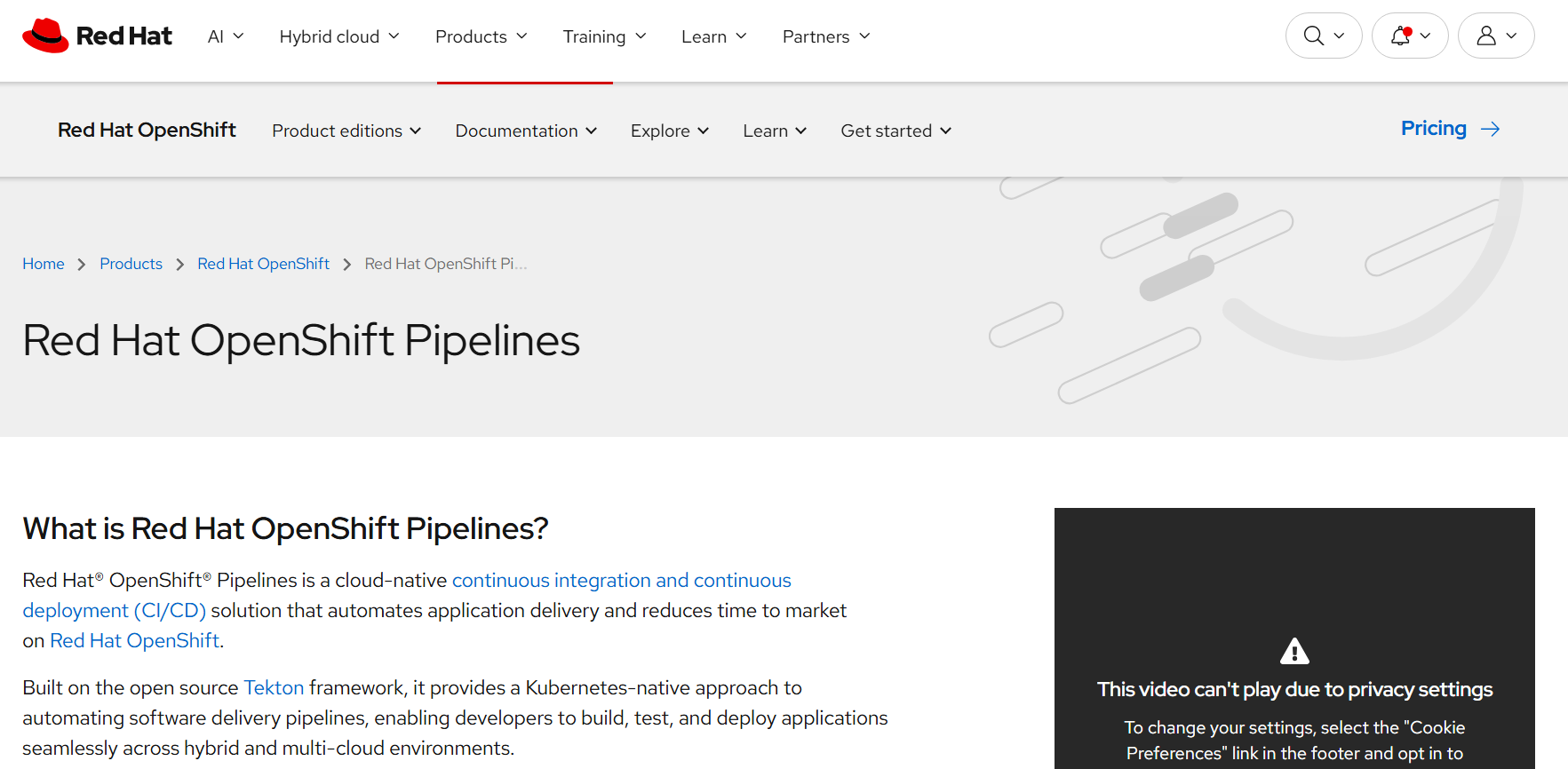Click the Products breadcrumb
Image resolution: width=1568 pixels, height=769 pixels.
(131, 264)
